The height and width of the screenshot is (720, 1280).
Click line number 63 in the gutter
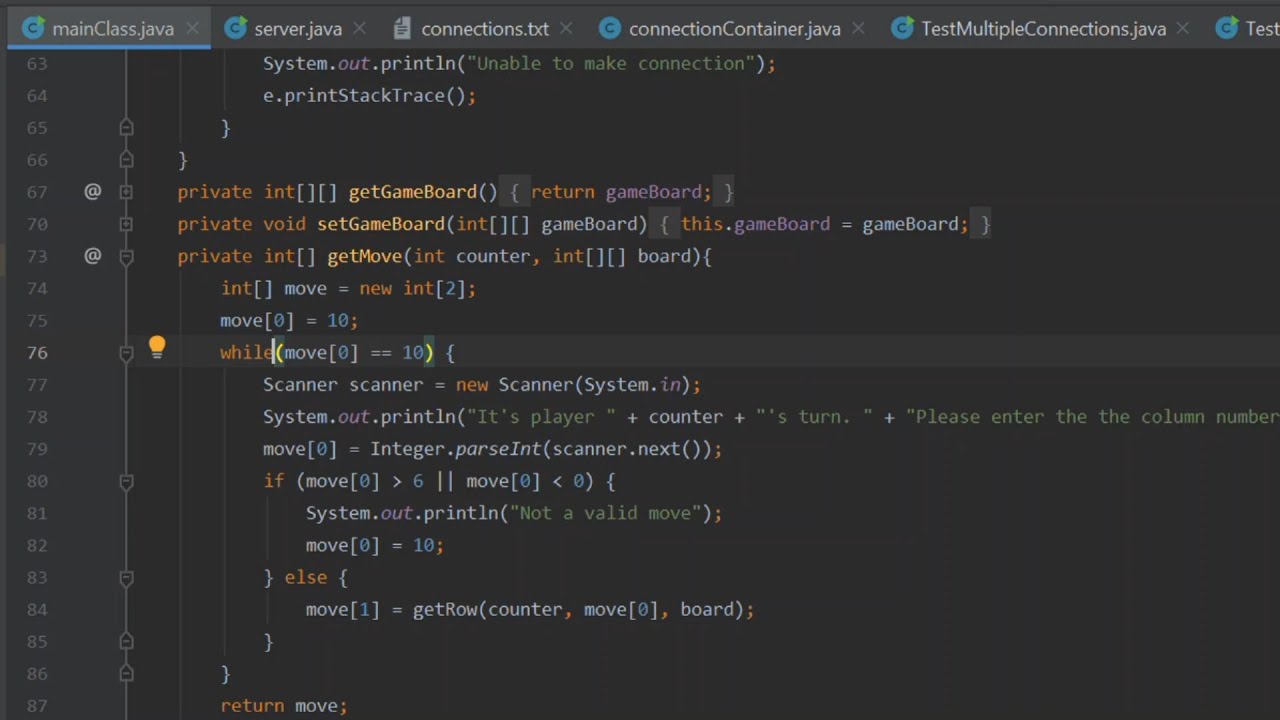[37, 63]
